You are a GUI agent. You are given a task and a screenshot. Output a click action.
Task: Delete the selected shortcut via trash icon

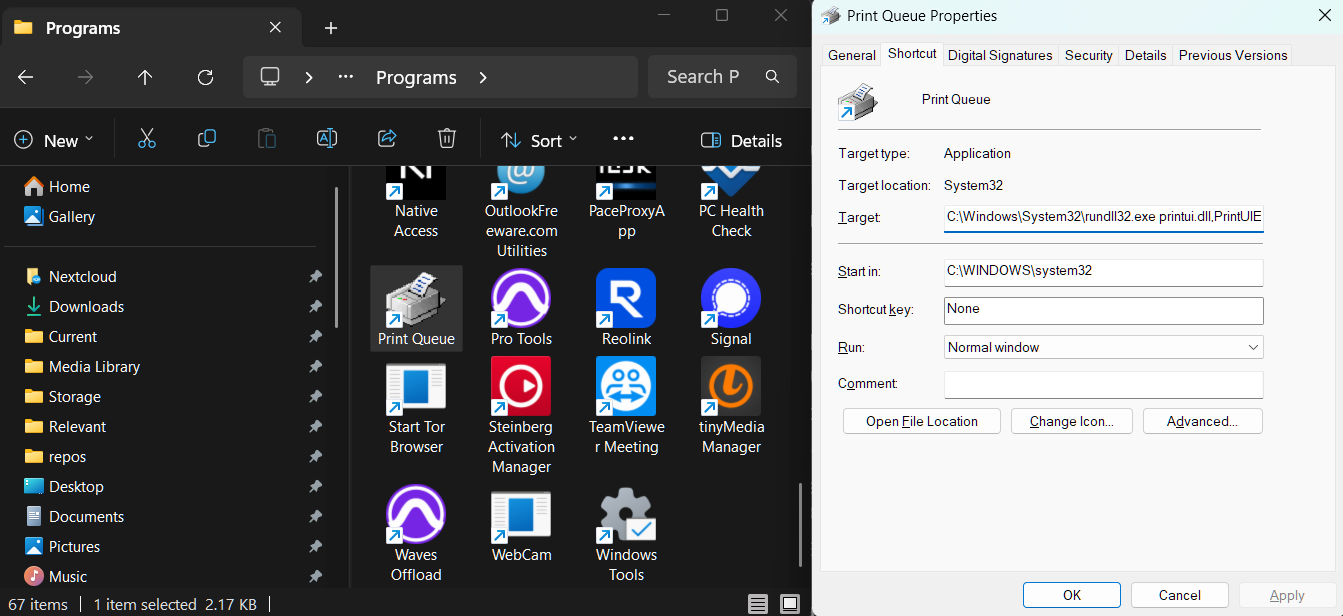[446, 138]
